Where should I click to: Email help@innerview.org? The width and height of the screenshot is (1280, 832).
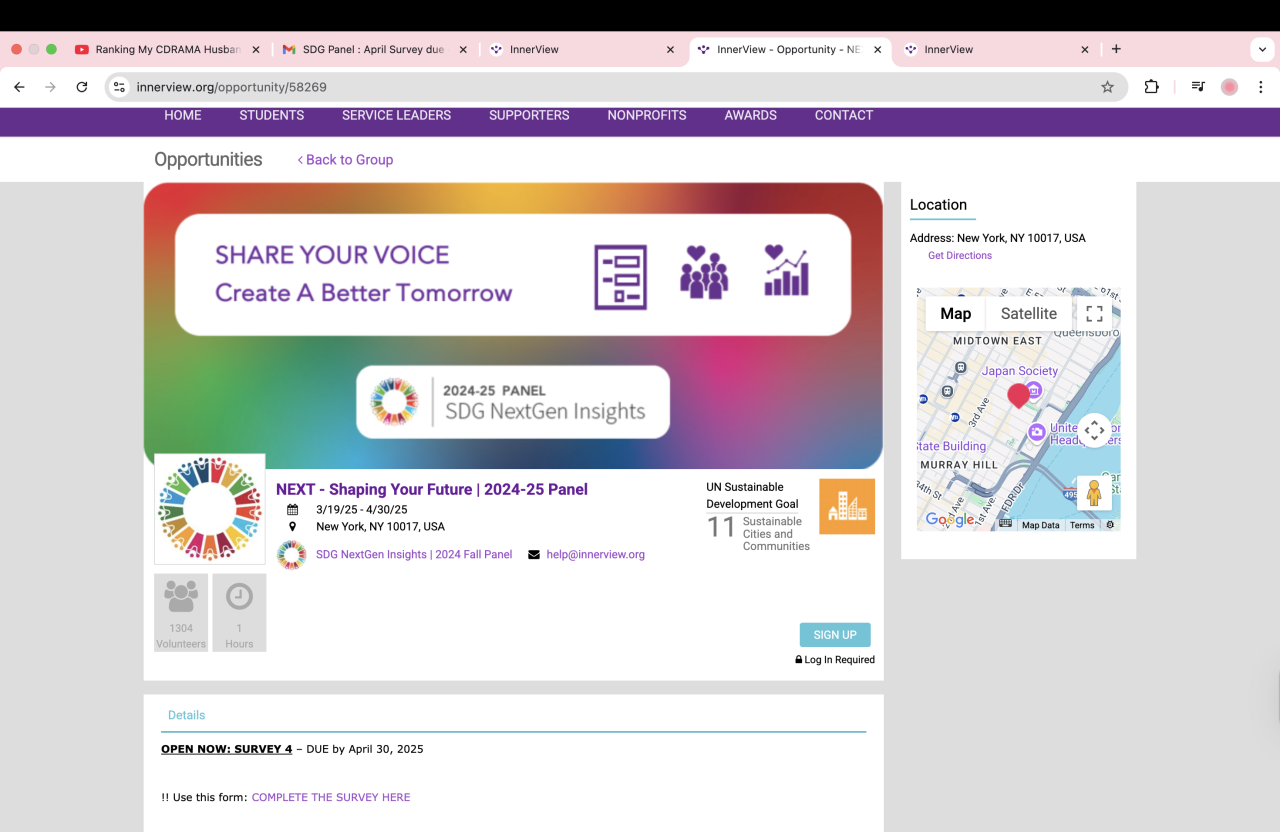coord(596,555)
